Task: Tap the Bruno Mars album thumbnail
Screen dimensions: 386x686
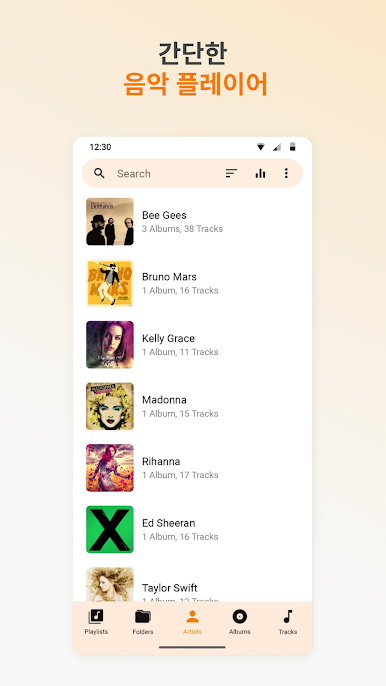Action: (110, 283)
